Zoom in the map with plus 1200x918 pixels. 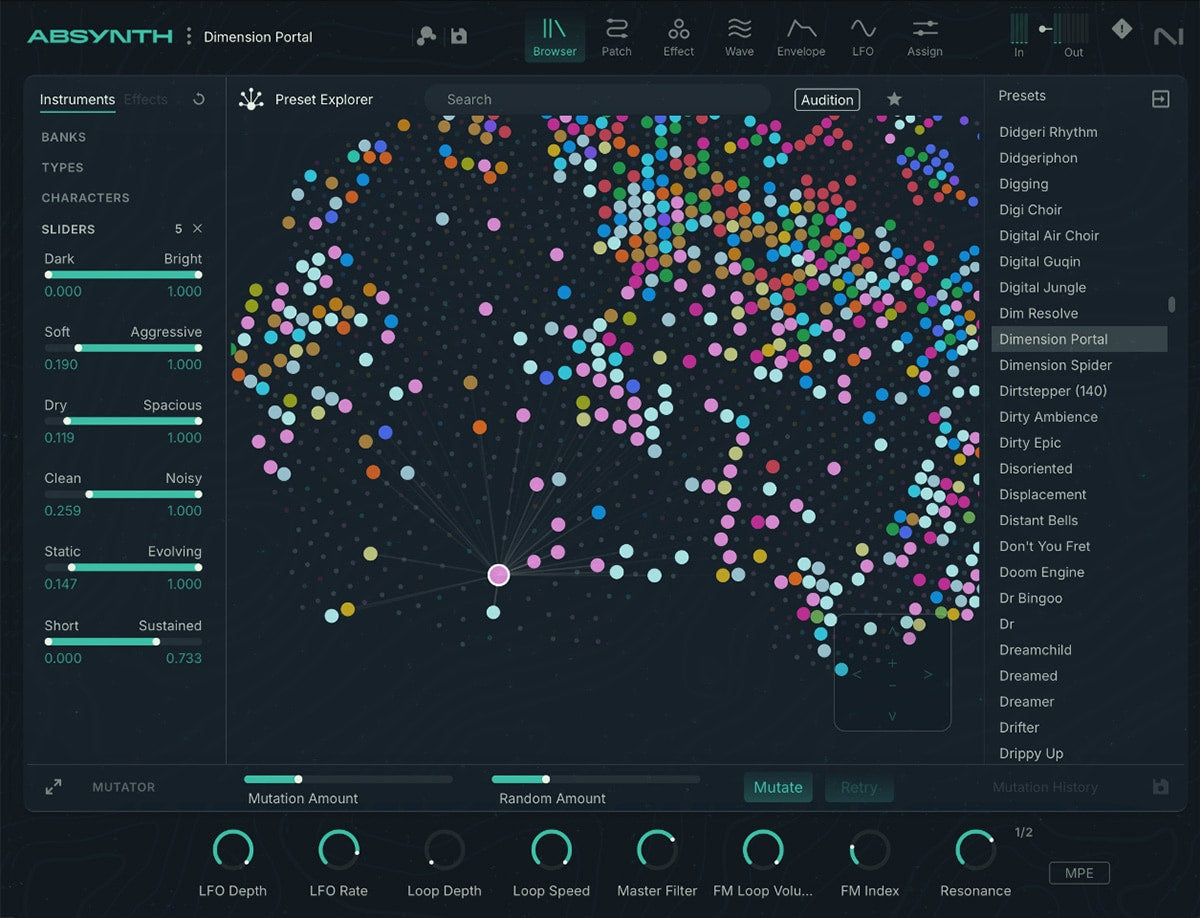[893, 663]
